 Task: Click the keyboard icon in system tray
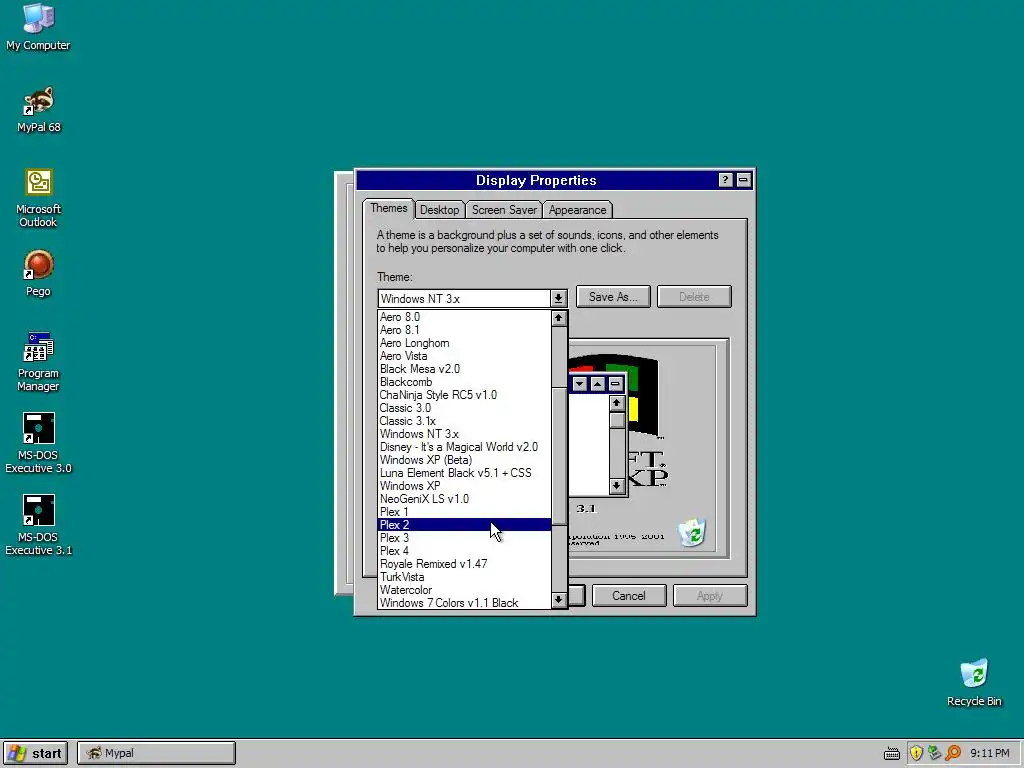[x=891, y=754]
